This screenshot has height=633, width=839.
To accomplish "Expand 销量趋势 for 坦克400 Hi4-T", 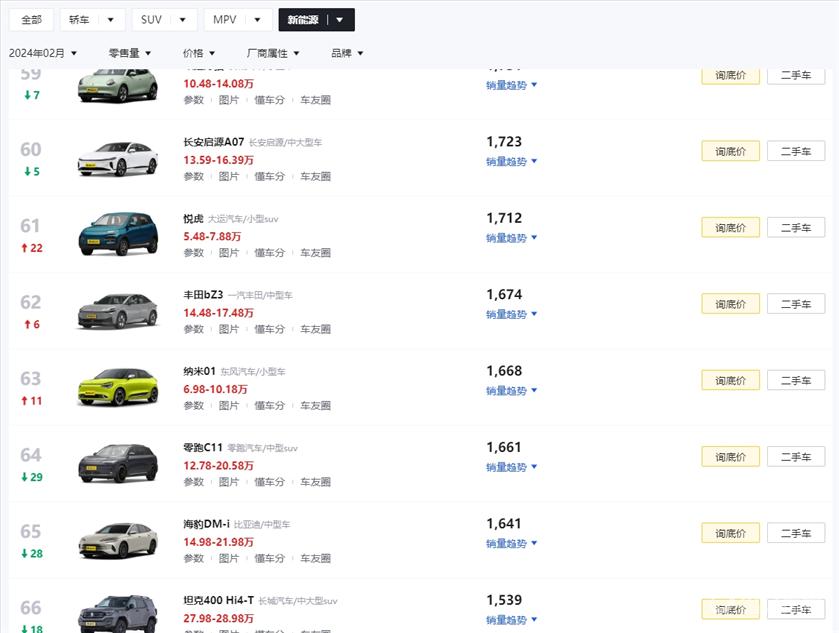I will coord(511,620).
